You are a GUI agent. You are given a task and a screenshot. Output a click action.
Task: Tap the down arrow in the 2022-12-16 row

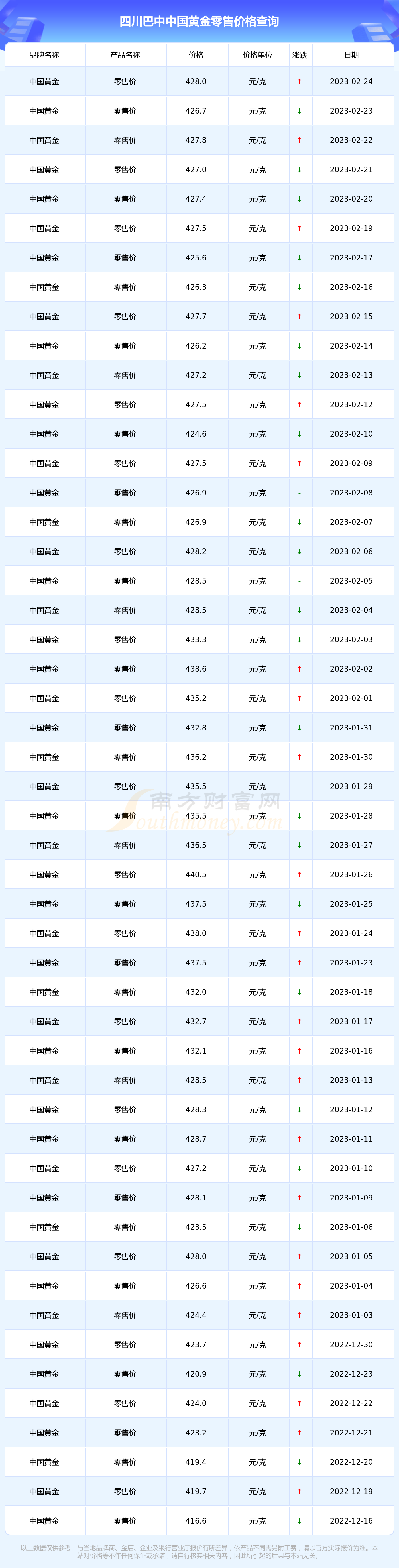point(299,1521)
